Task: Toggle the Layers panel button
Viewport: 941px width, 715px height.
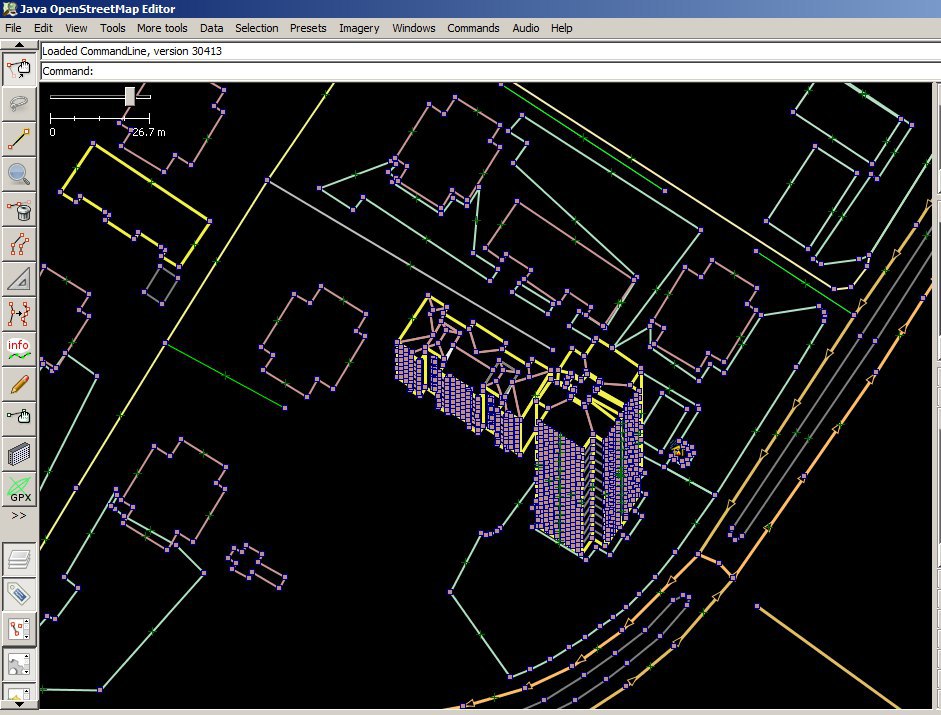Action: pos(19,558)
